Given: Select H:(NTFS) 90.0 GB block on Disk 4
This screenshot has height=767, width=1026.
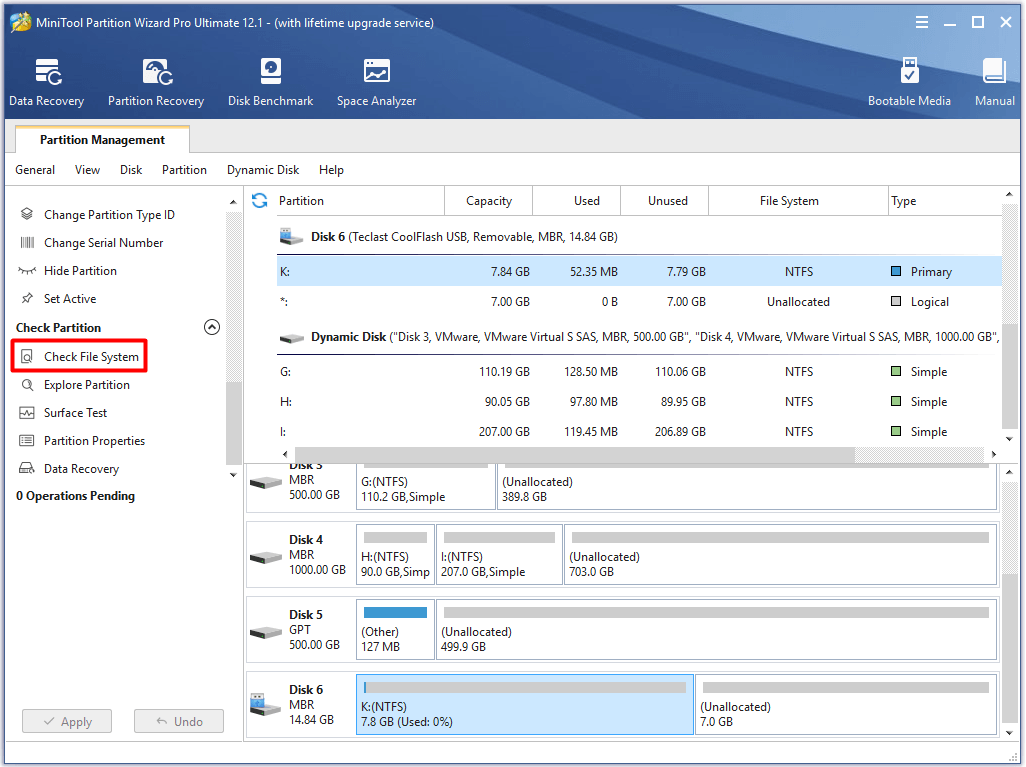Looking at the screenshot, I should pos(395,554).
